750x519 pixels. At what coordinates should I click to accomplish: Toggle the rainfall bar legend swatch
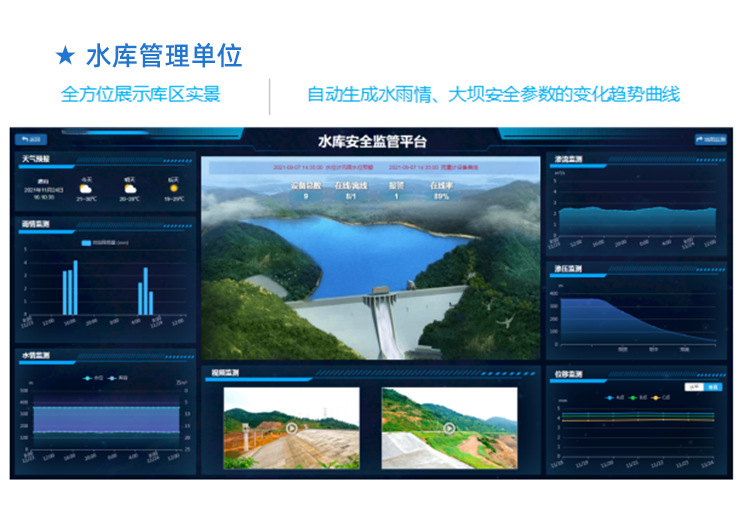86,243
